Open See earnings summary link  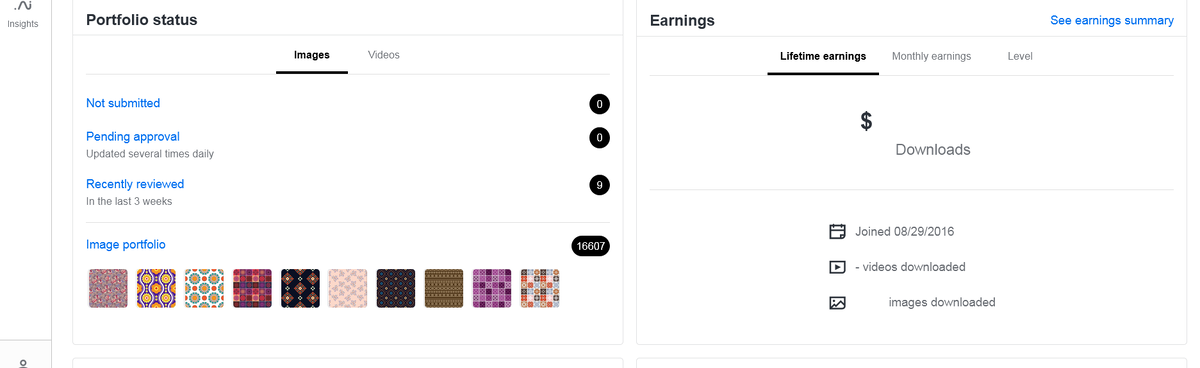click(1112, 20)
